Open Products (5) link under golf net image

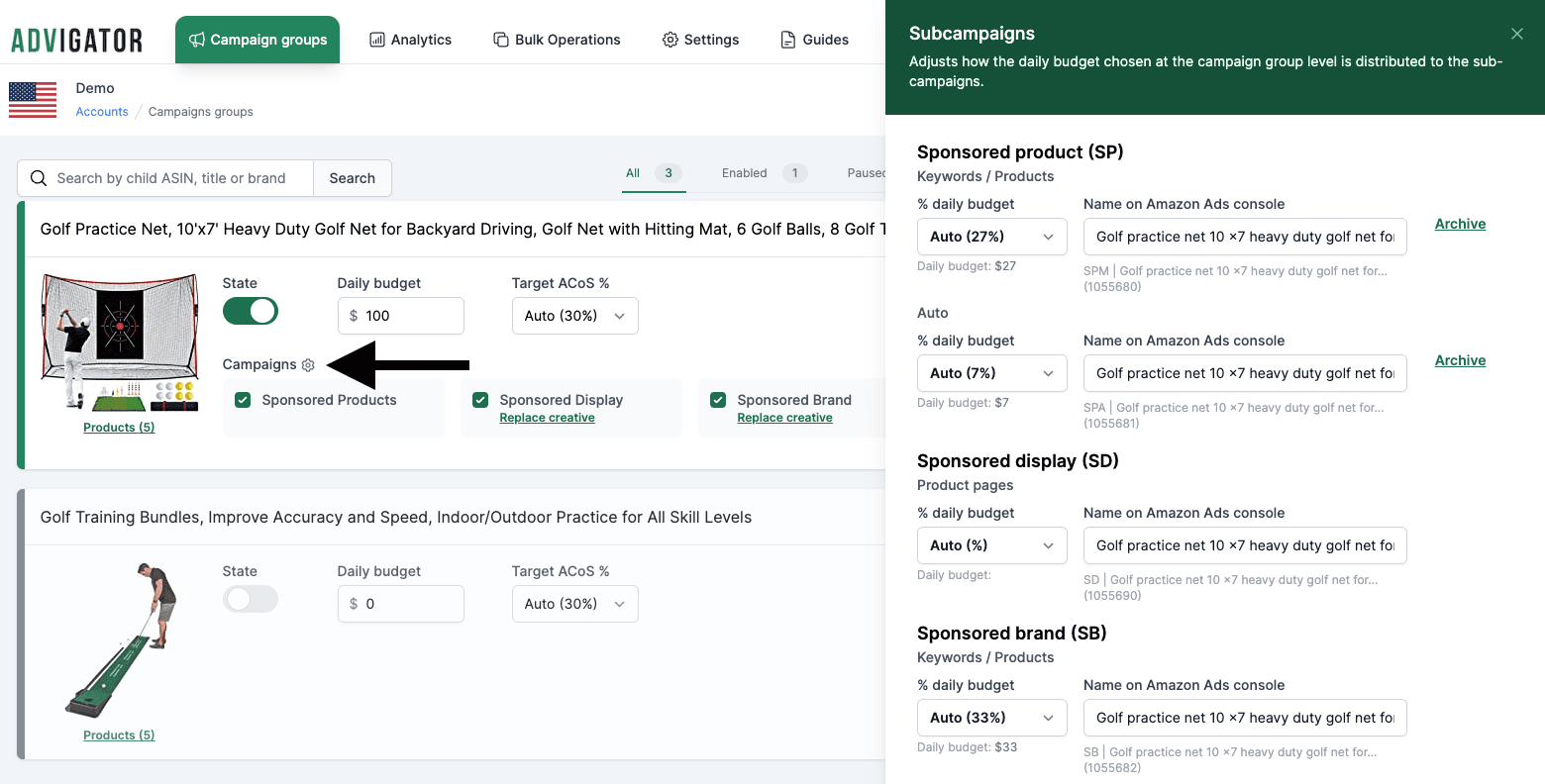tap(119, 428)
